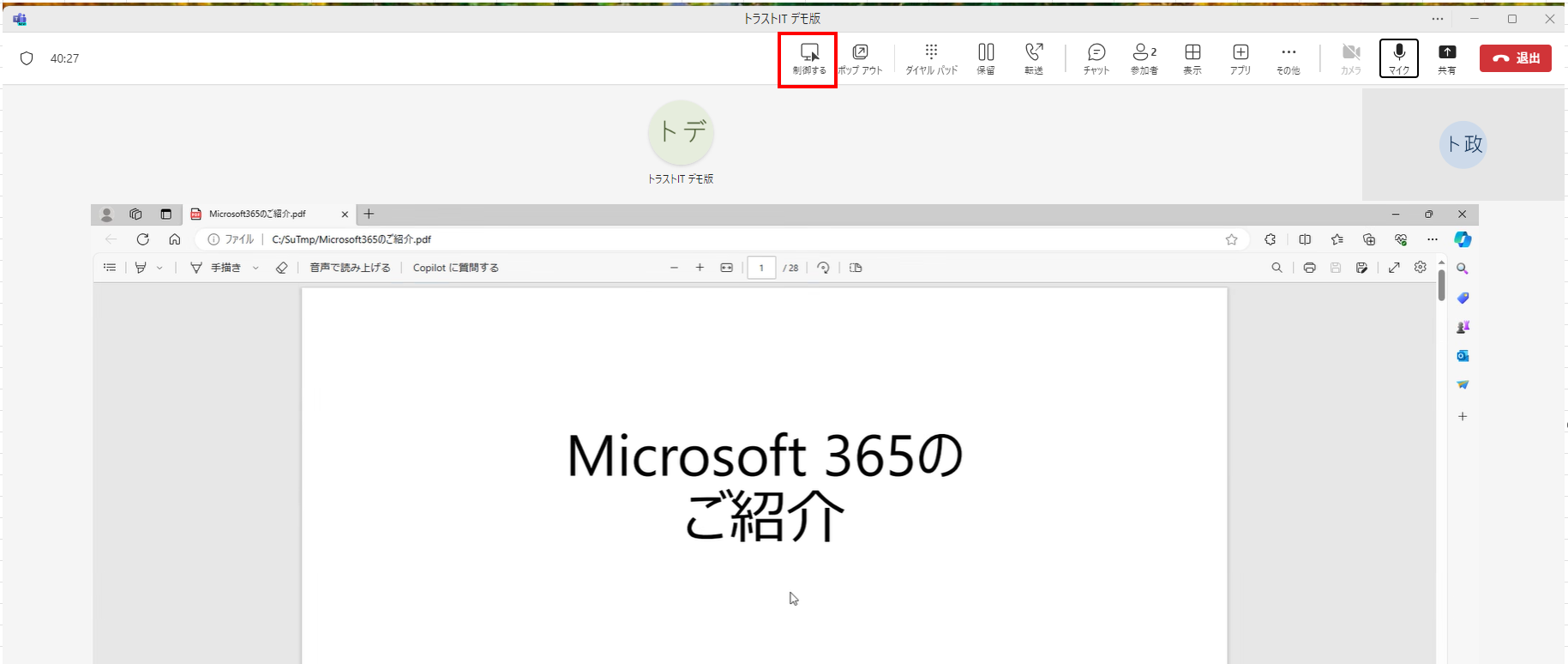
Task: Click the 転送 transfer call icon
Action: (1034, 58)
